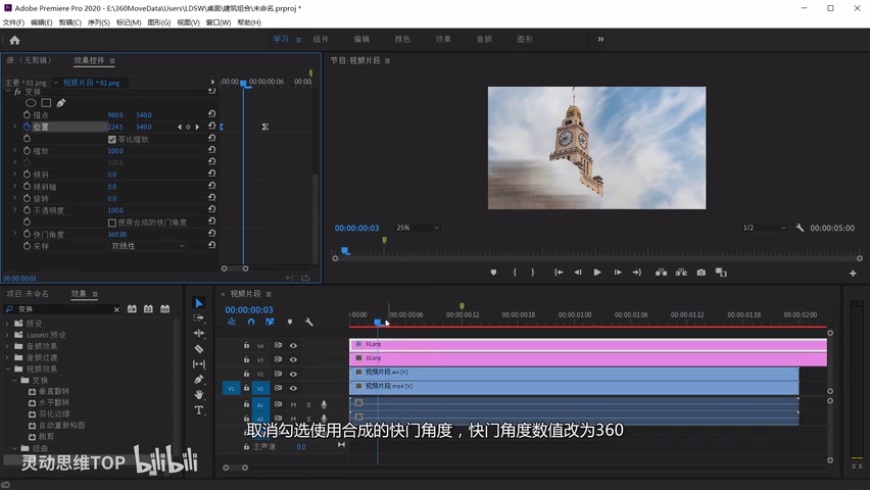
Task: Toggle 等比缩放 checkbox
Action: [x=112, y=139]
